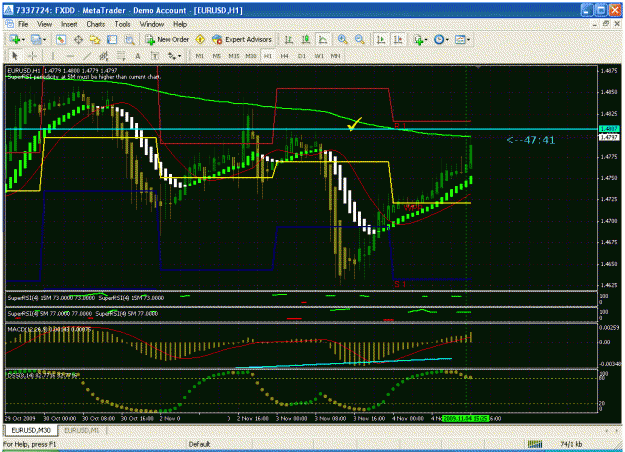Open the Data Window icon

(x=78, y=39)
